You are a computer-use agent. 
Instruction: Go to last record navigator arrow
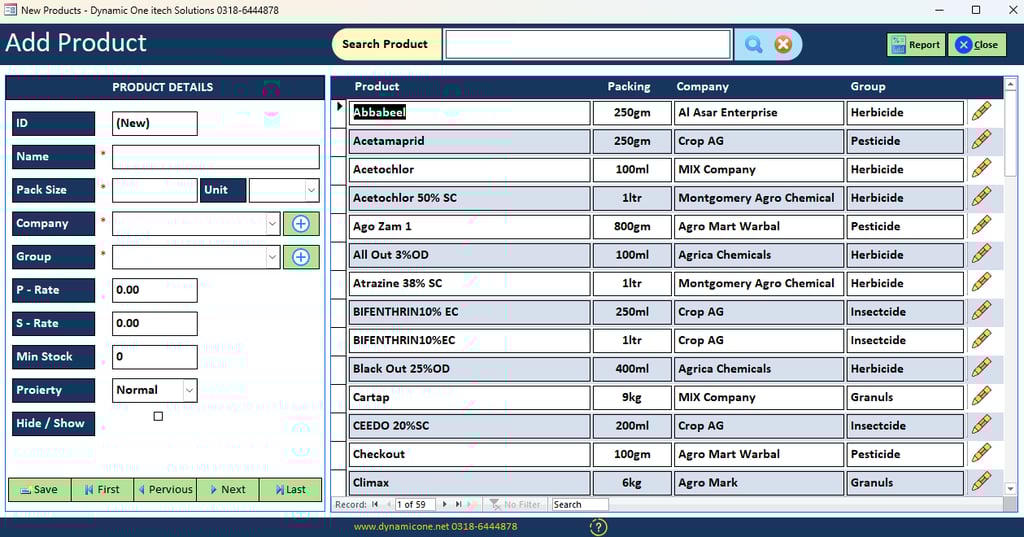[x=458, y=504]
